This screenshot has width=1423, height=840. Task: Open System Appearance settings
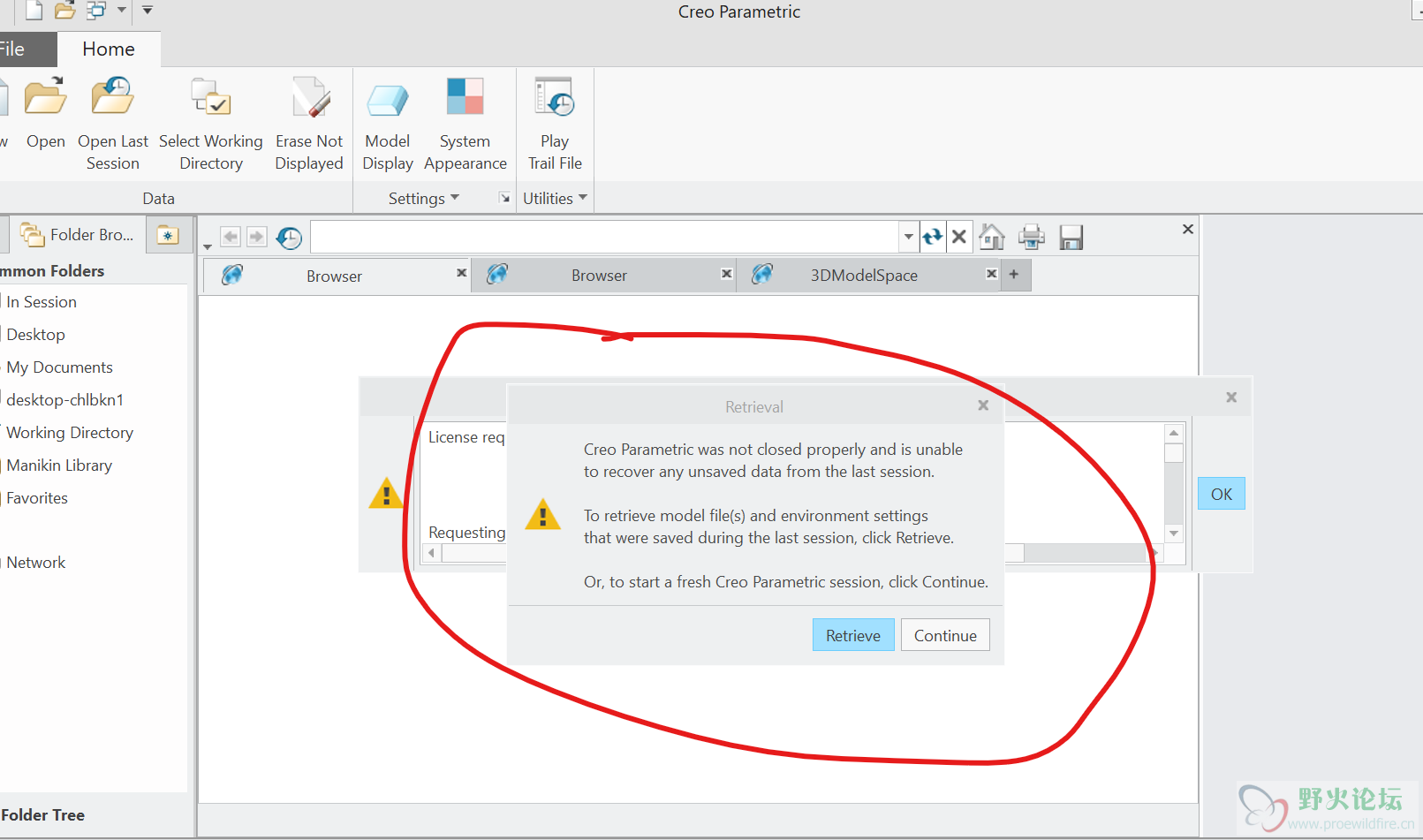pyautogui.click(x=466, y=124)
